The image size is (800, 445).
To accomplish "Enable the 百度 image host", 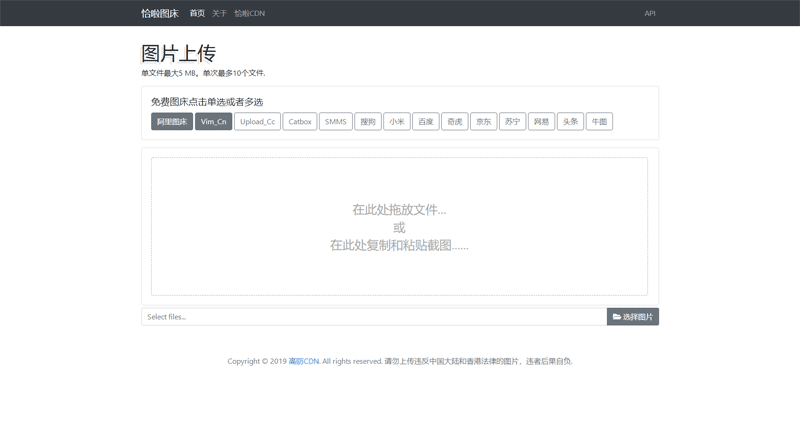I will pyautogui.click(x=426, y=121).
